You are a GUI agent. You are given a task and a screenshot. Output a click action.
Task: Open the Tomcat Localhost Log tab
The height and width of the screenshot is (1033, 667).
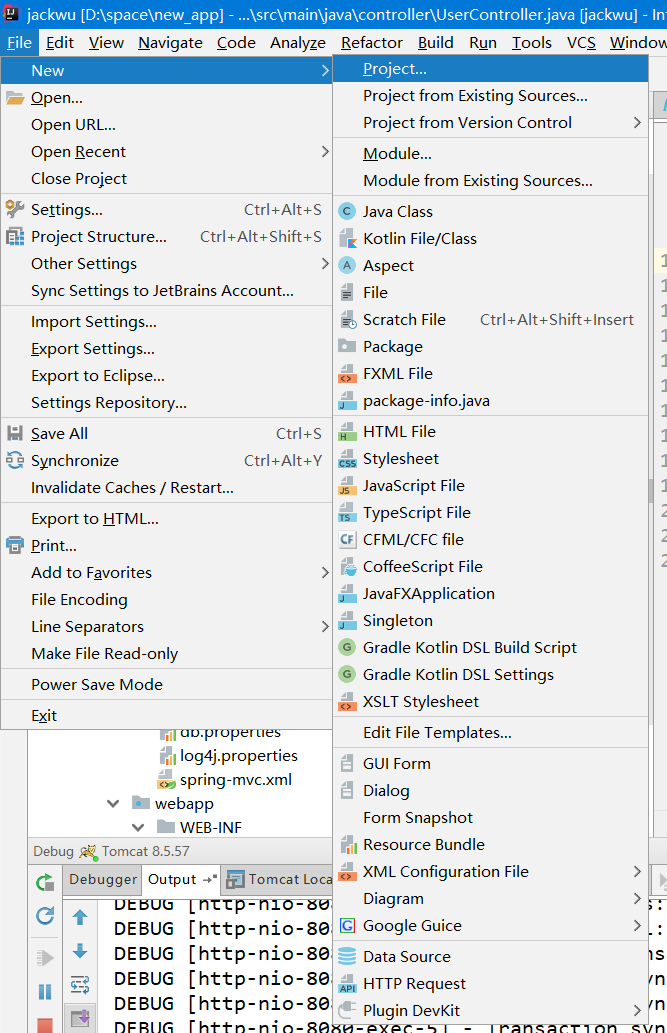pyautogui.click(x=278, y=879)
